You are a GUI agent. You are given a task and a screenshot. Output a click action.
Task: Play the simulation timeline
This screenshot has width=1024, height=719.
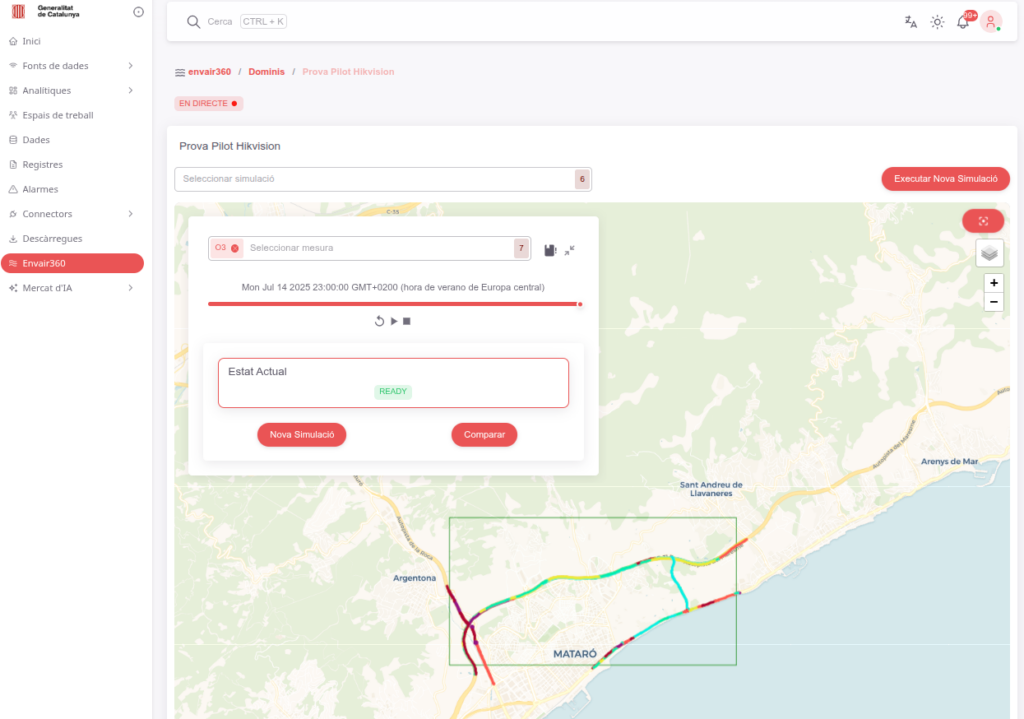pyautogui.click(x=394, y=321)
